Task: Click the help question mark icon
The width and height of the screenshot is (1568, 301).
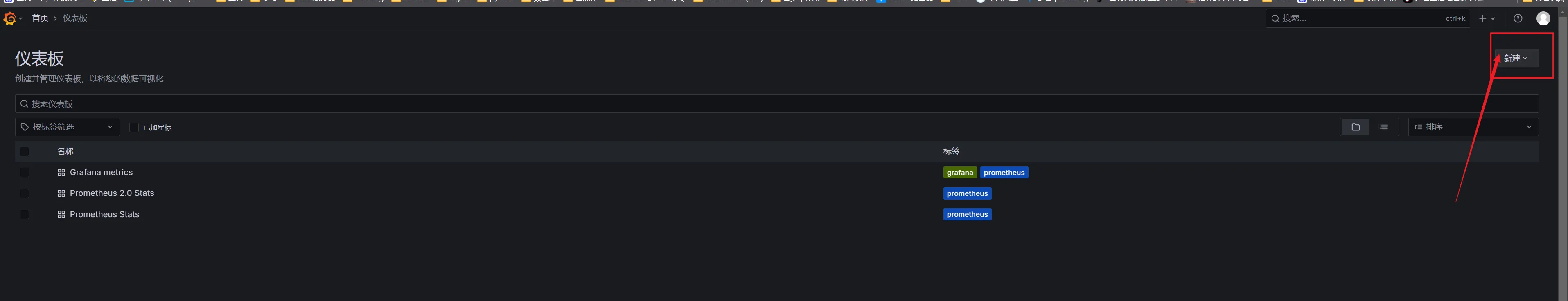Action: tap(1518, 19)
